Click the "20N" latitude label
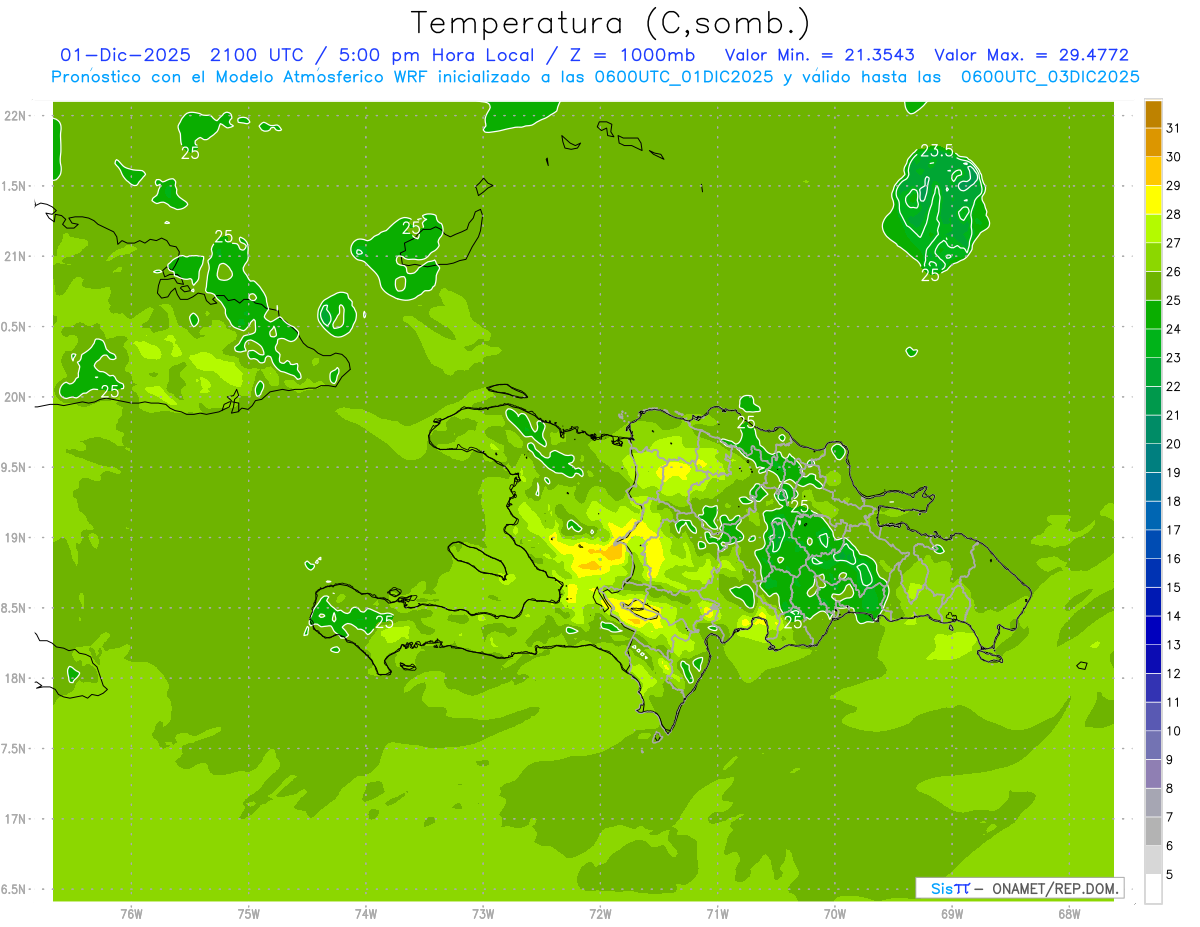This screenshot has width=1200, height=927. (15, 397)
